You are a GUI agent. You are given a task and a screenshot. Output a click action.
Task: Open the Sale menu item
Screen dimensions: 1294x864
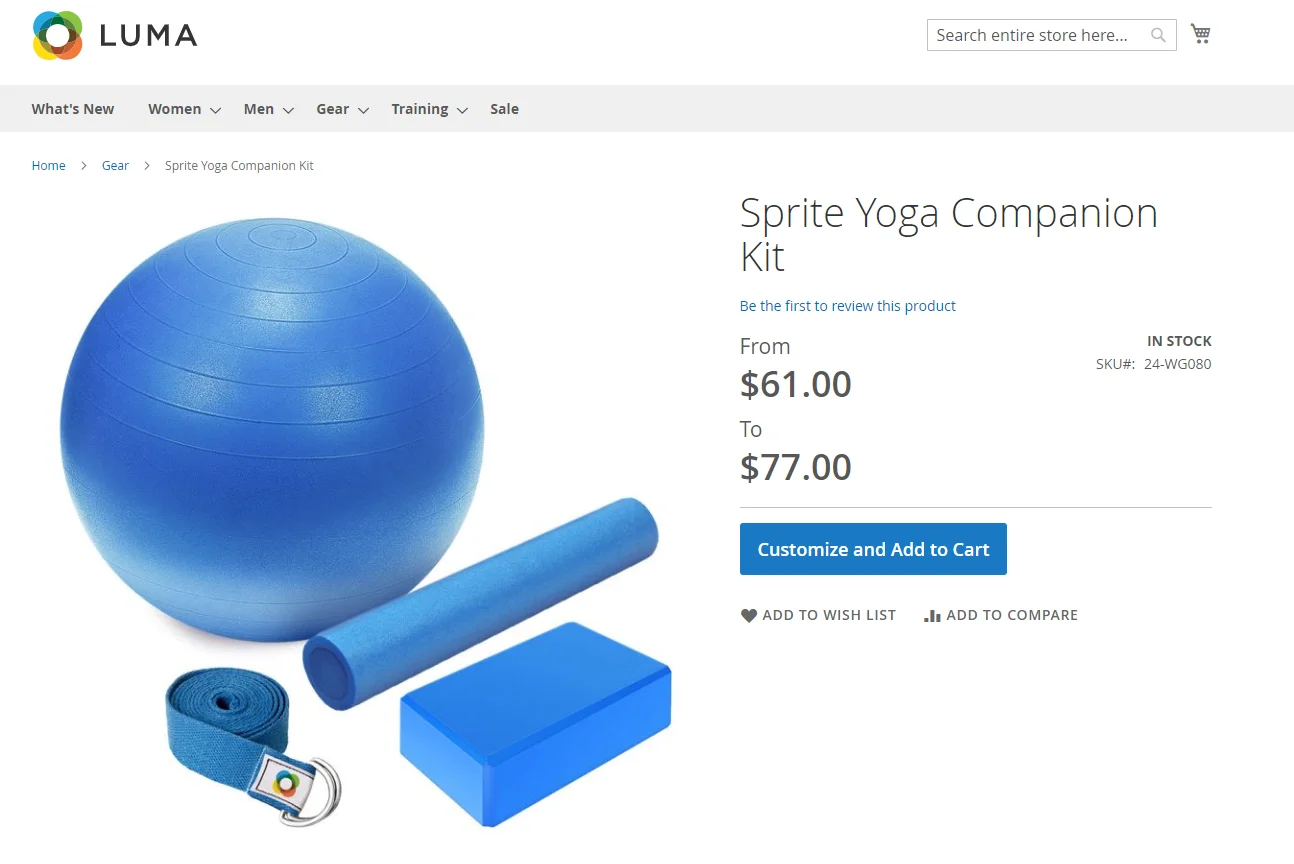coord(504,109)
